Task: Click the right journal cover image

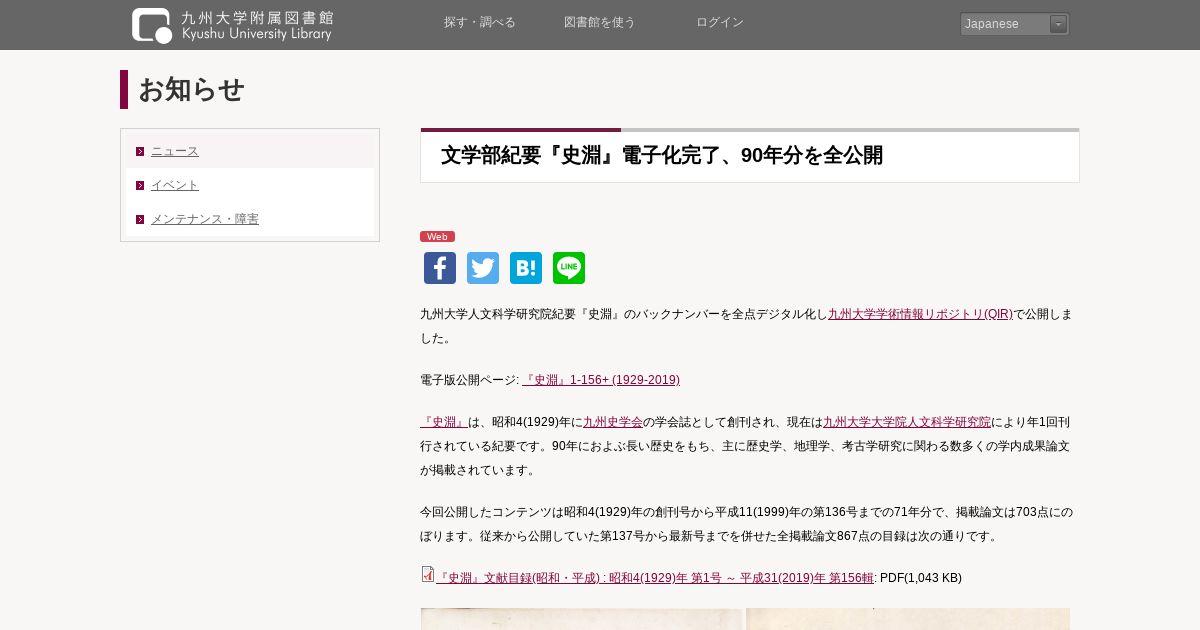Action: point(908,619)
